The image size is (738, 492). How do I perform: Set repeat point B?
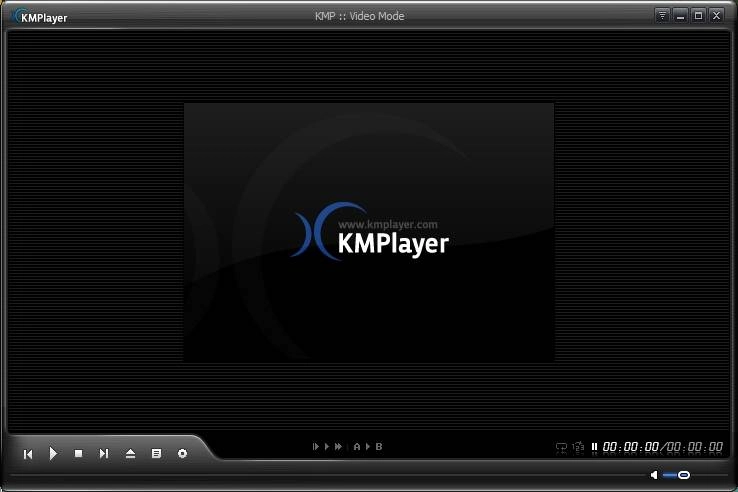tap(379, 446)
